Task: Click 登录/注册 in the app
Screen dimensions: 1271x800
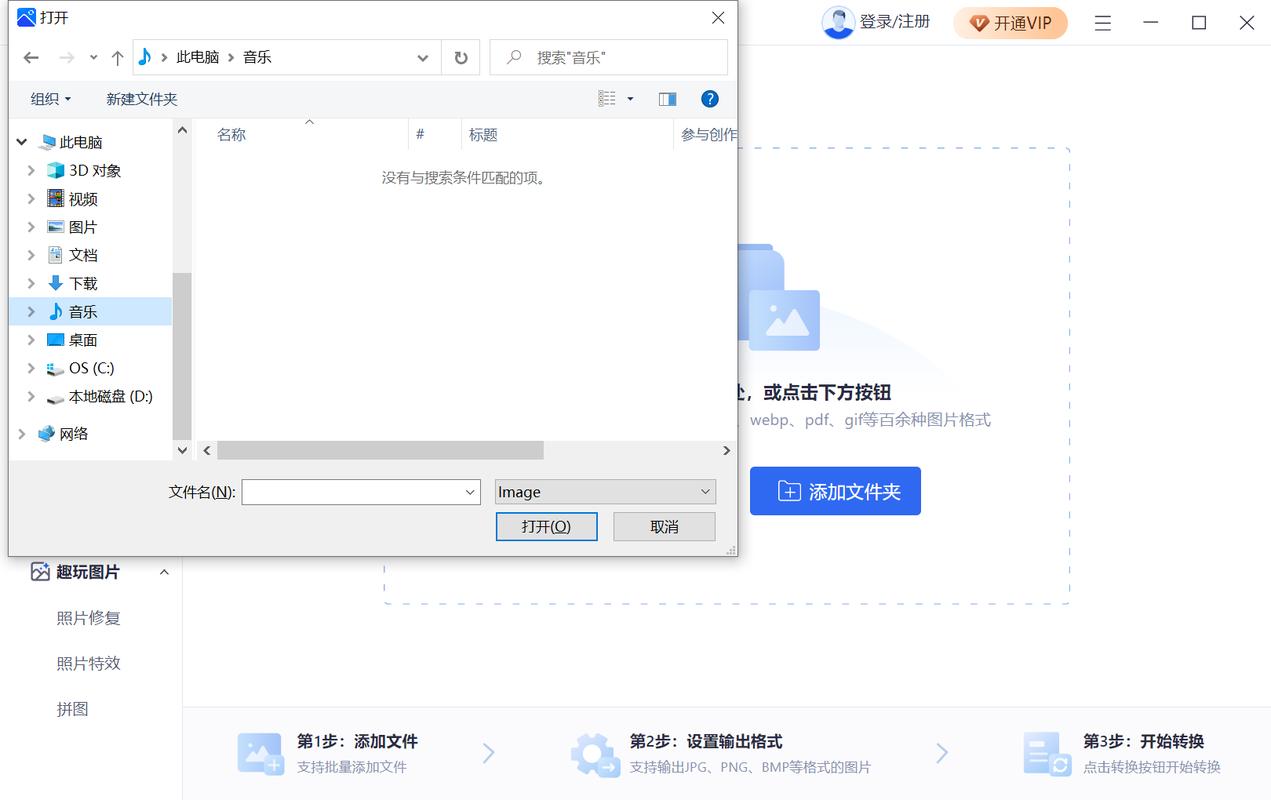Action: pyautogui.click(x=895, y=22)
